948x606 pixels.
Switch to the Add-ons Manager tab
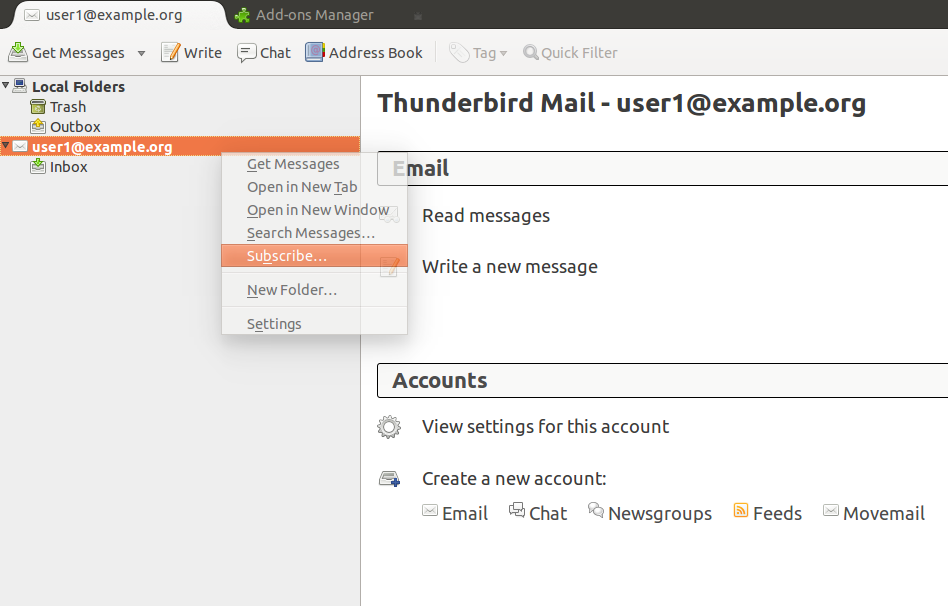pos(313,15)
